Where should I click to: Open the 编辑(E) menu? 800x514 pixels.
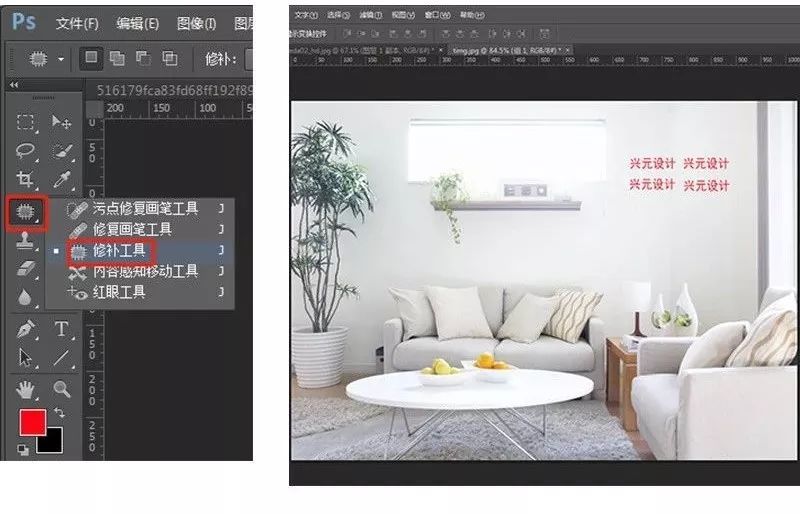click(138, 23)
